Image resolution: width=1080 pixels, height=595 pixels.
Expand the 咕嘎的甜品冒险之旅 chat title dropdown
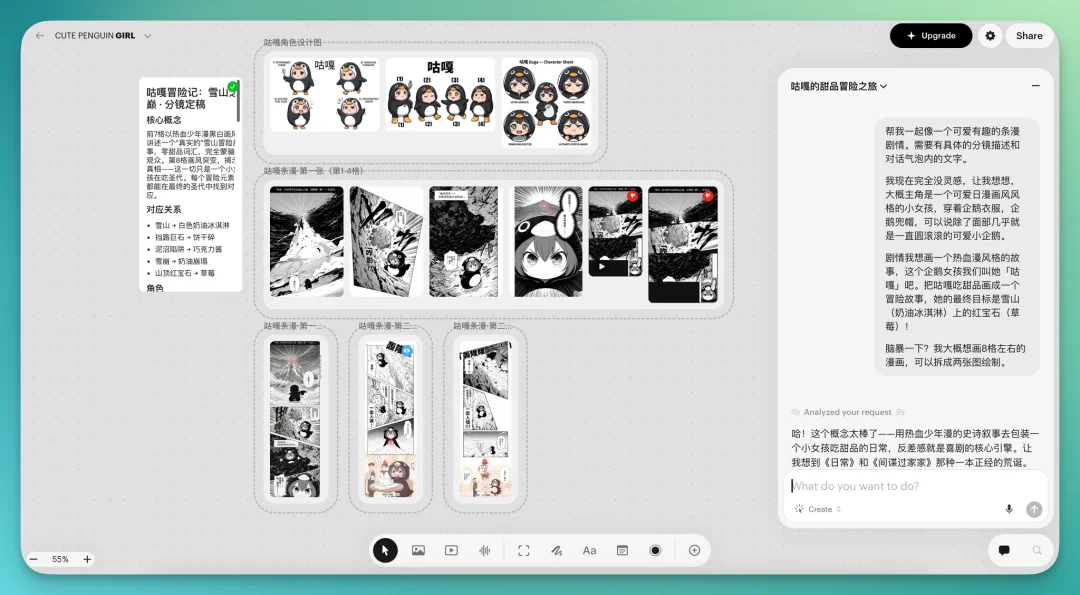click(x=883, y=86)
